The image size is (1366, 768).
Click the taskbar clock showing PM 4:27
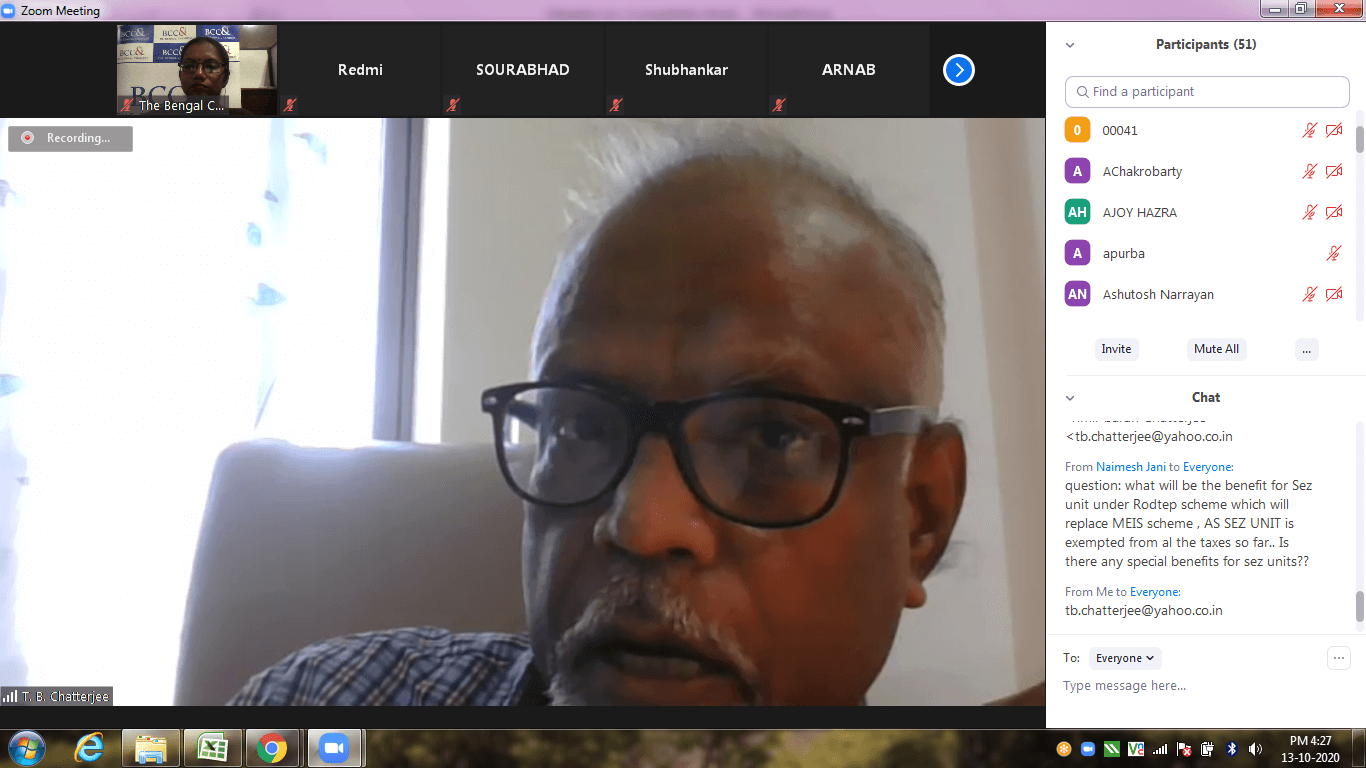[1311, 749]
